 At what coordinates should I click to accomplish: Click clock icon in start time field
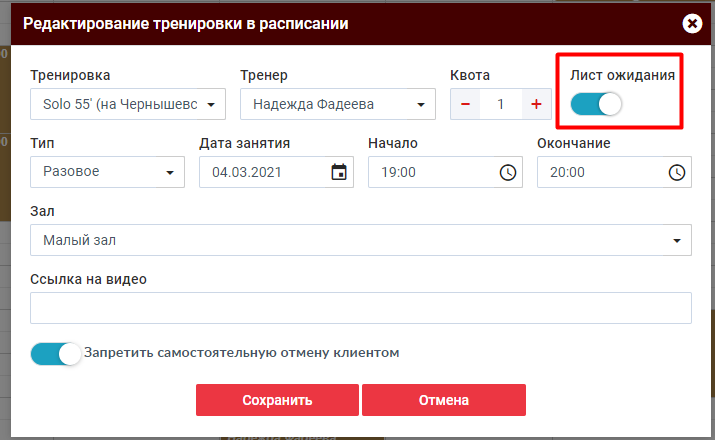[x=508, y=172]
